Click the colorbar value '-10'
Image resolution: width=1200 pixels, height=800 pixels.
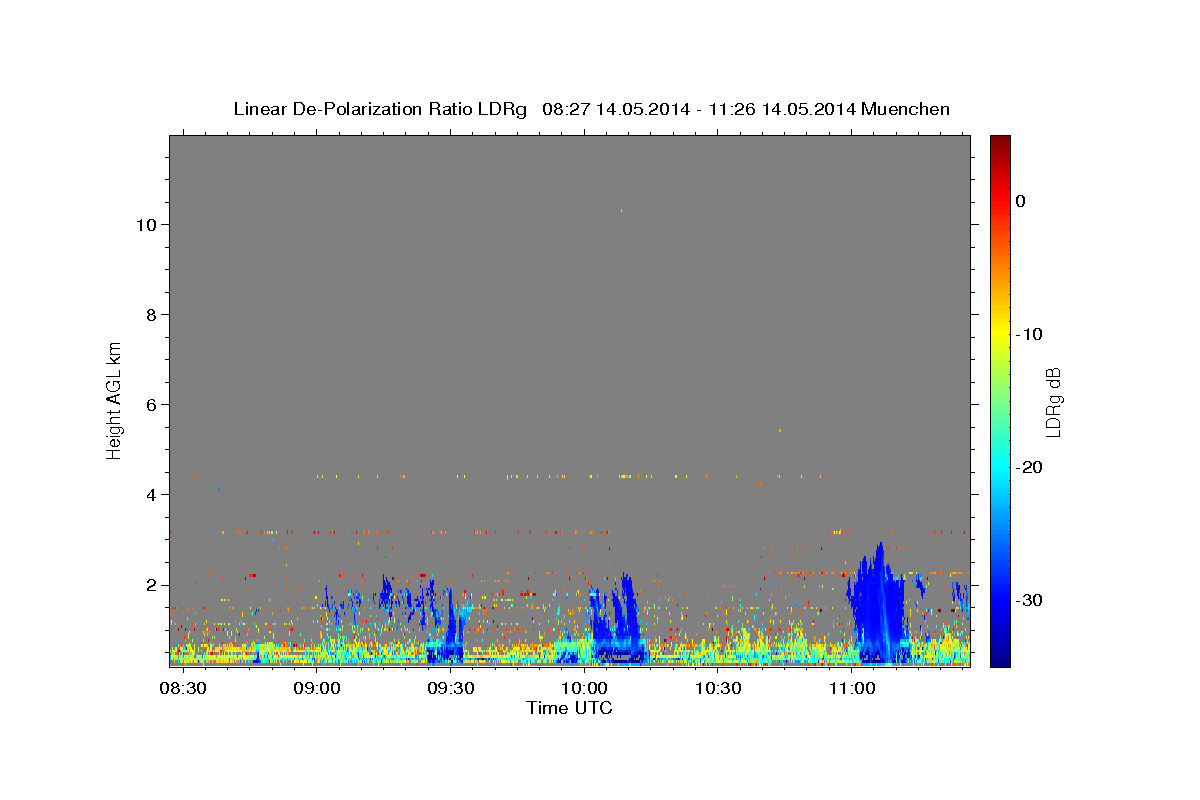pyautogui.click(x=1029, y=334)
